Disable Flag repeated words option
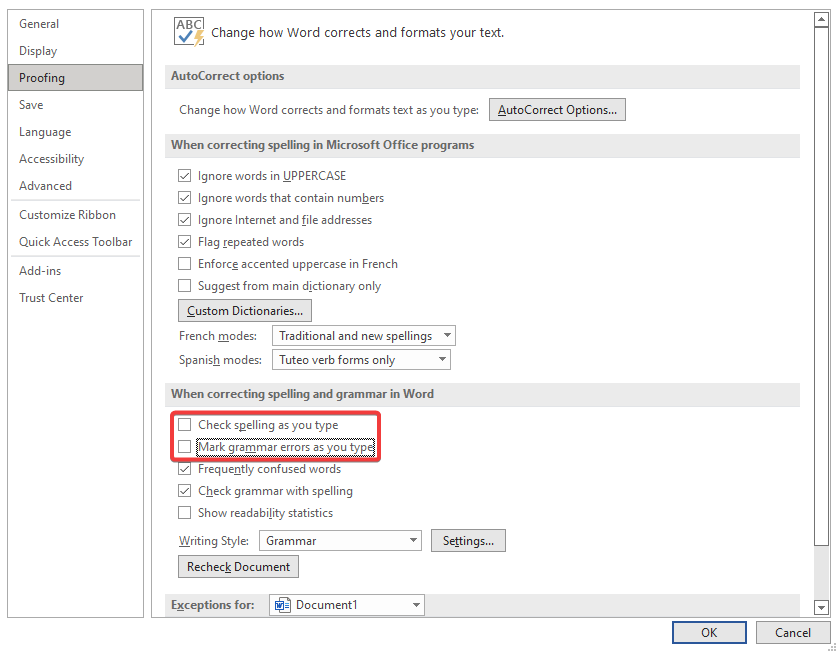The height and width of the screenshot is (653, 838). coord(185,242)
